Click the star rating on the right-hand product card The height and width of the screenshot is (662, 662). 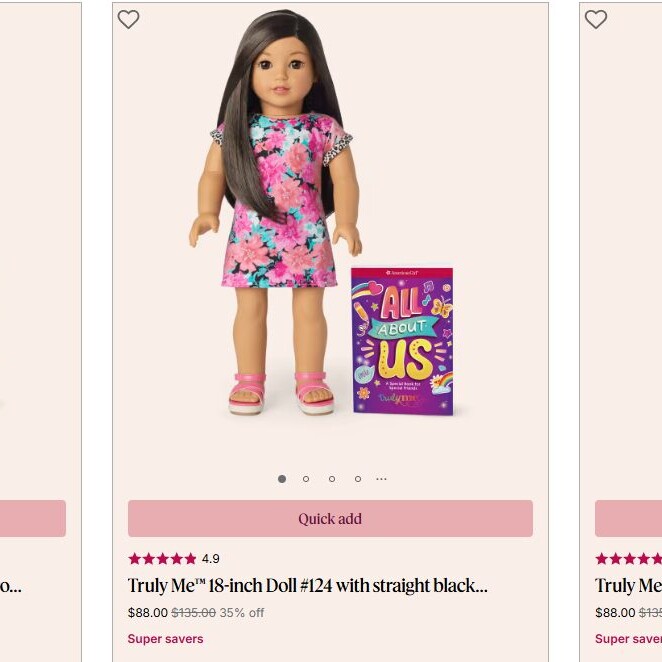pyautogui.click(x=628, y=559)
